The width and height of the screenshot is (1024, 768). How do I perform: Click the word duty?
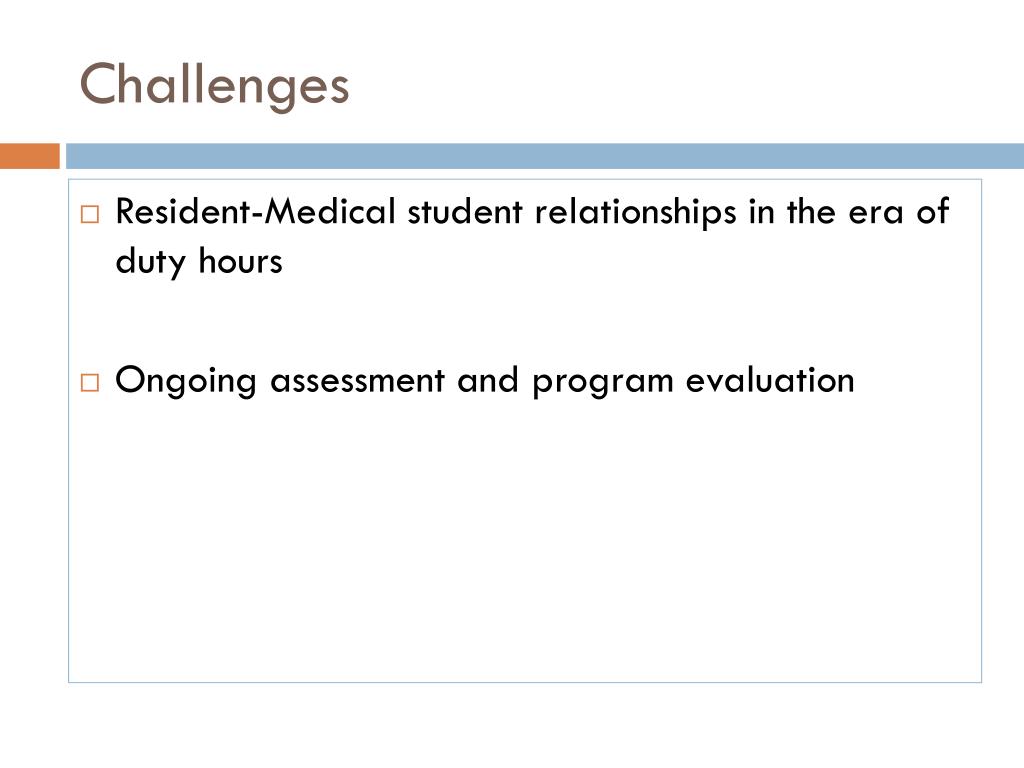151,262
